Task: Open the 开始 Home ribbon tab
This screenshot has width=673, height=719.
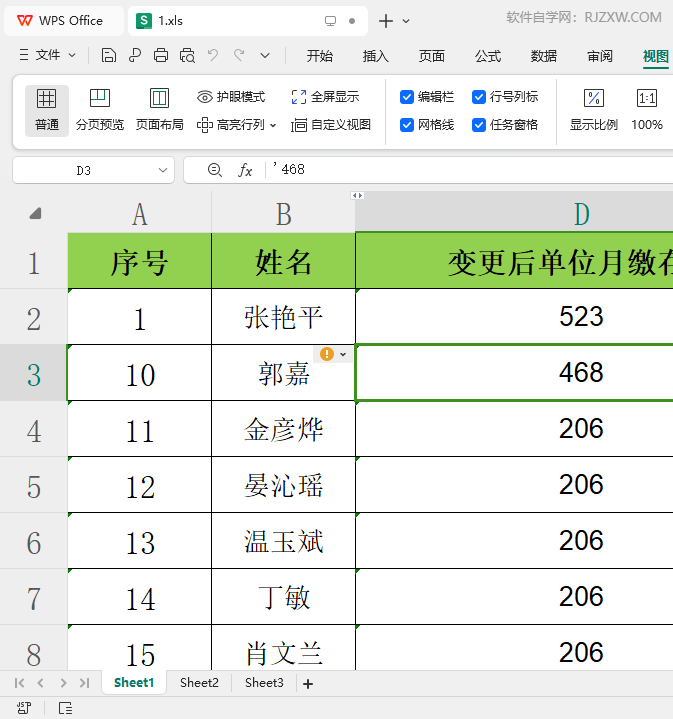Action: 320,56
